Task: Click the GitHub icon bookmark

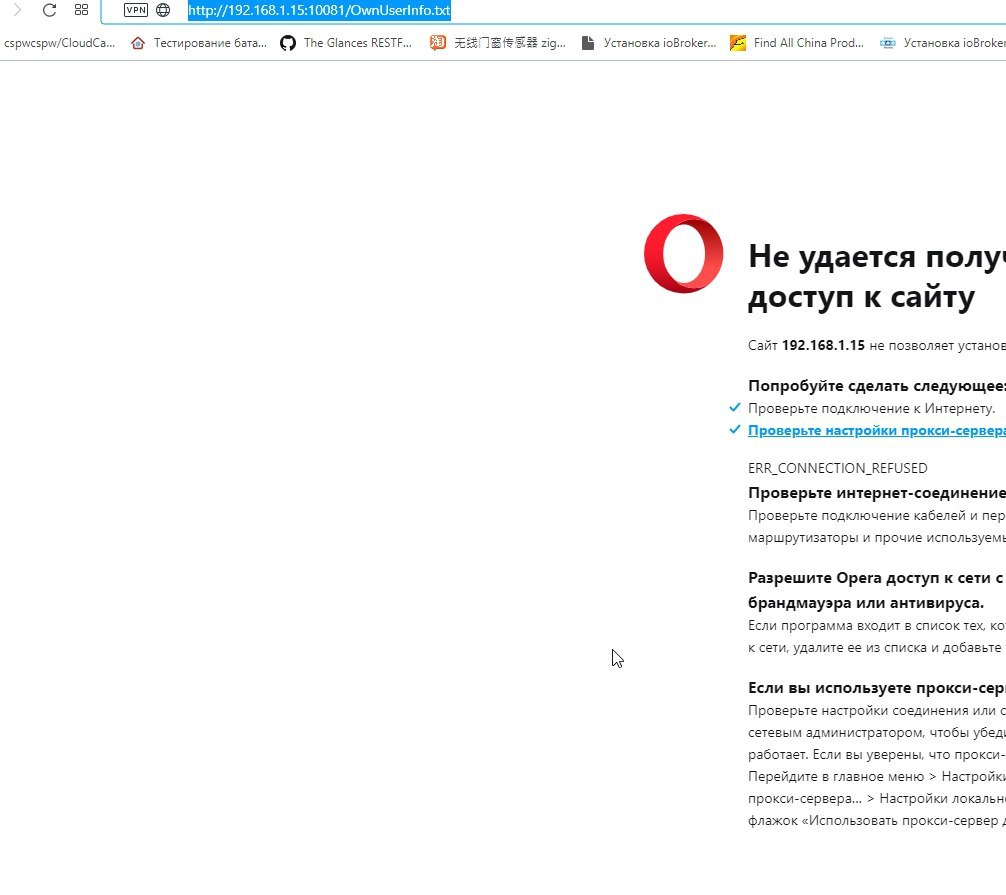Action: pyautogui.click(x=288, y=43)
